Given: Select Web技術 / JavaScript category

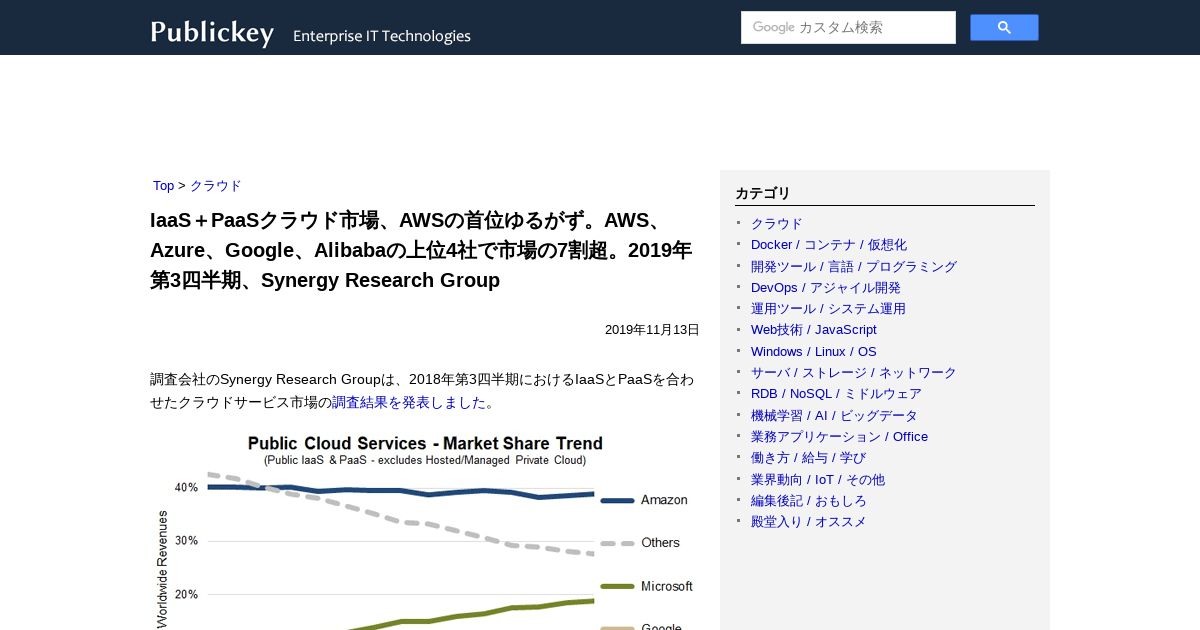Looking at the screenshot, I should click(x=814, y=330).
